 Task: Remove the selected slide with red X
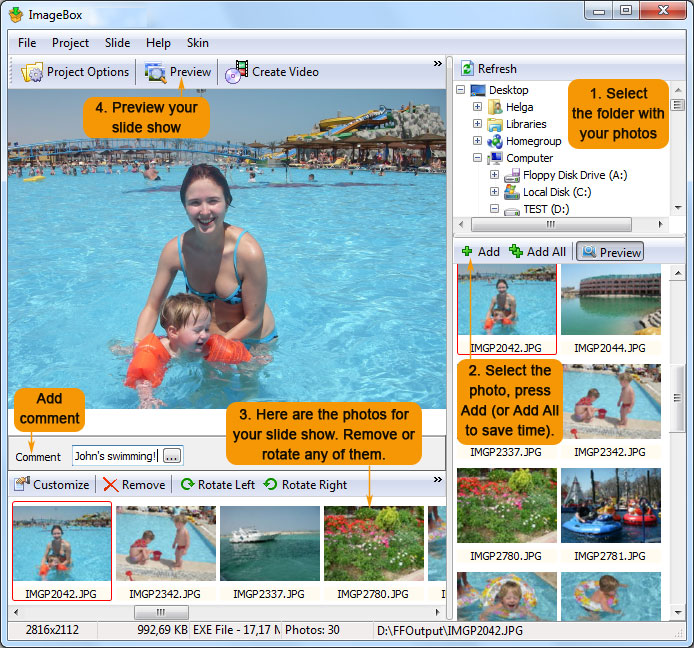(x=111, y=485)
